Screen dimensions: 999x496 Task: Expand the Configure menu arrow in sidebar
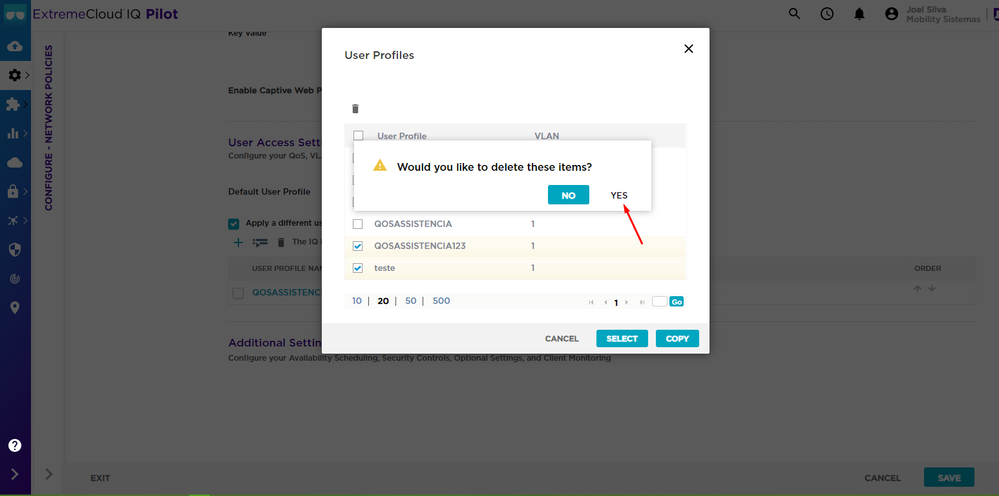point(27,75)
